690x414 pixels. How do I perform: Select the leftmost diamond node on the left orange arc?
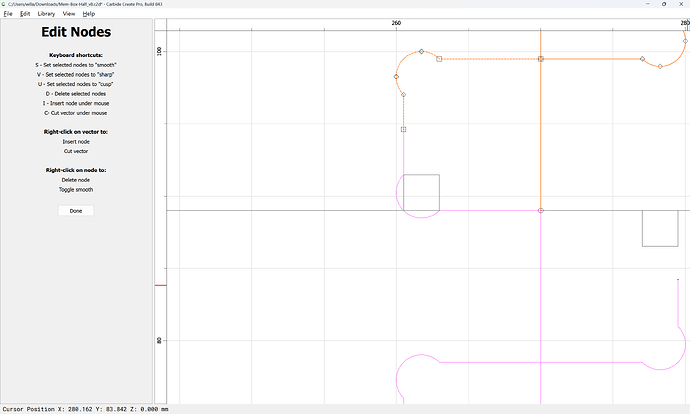[x=396, y=77]
